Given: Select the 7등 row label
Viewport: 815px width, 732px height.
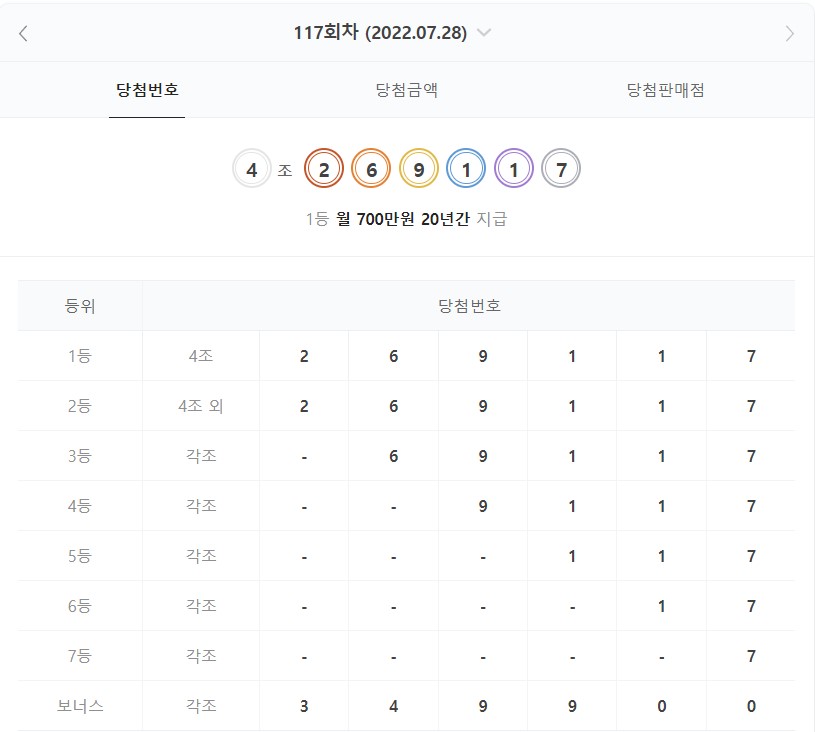Looking at the screenshot, I should point(80,656).
